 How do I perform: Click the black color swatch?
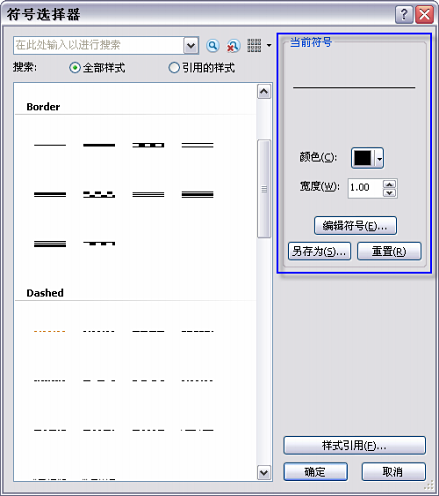363,158
